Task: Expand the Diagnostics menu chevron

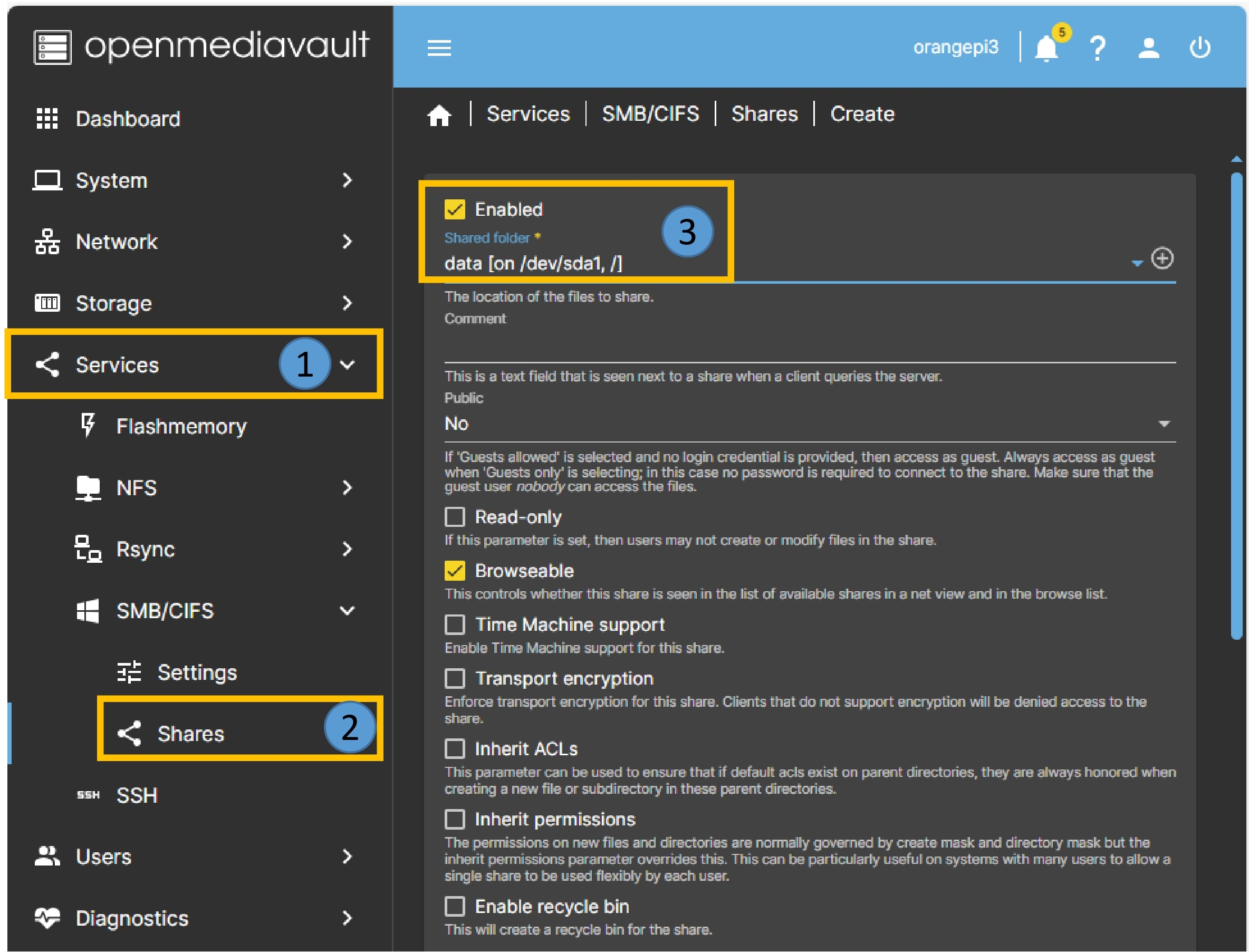Action: (347, 918)
